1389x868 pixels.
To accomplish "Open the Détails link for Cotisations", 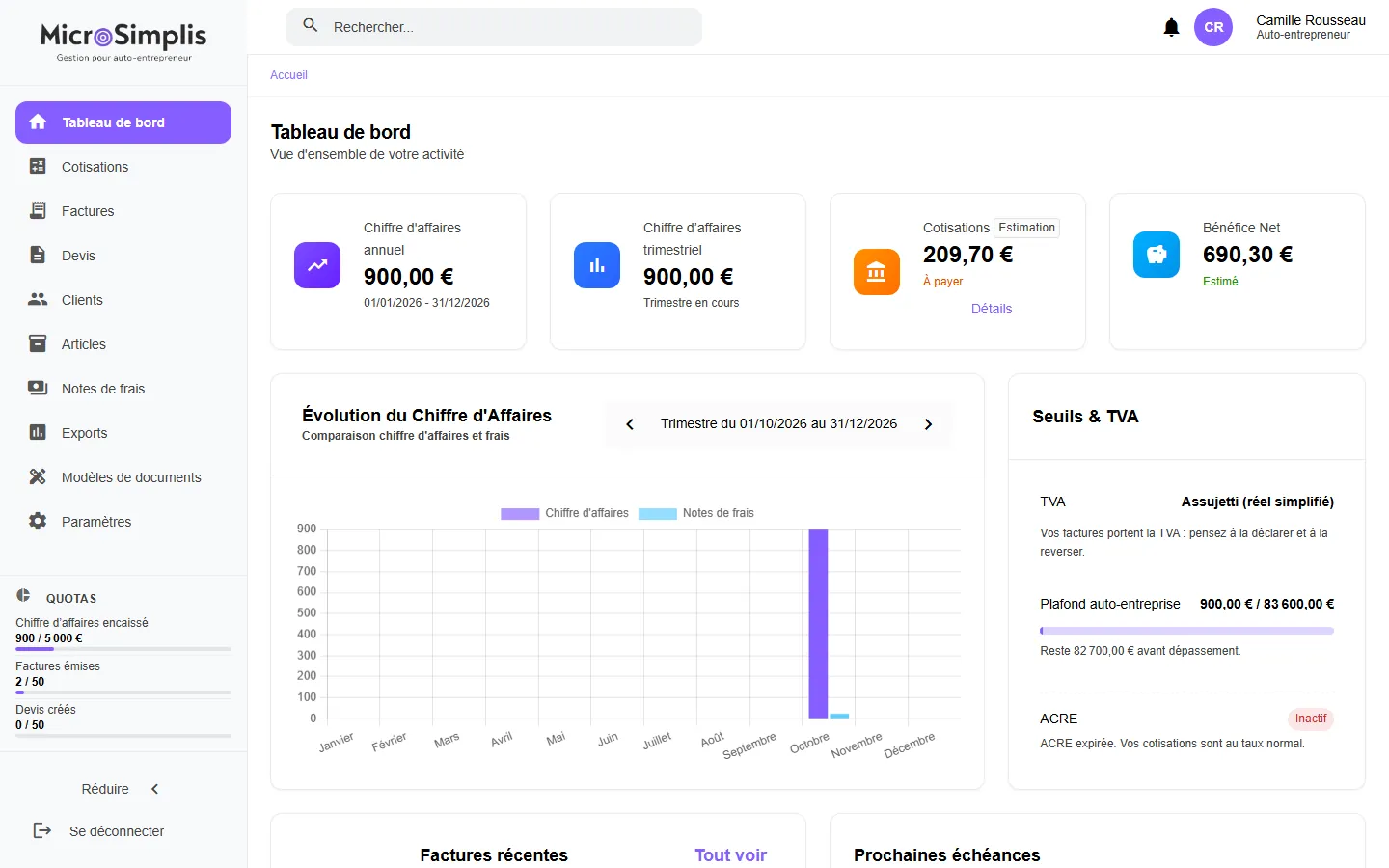I will pyautogui.click(x=992, y=309).
